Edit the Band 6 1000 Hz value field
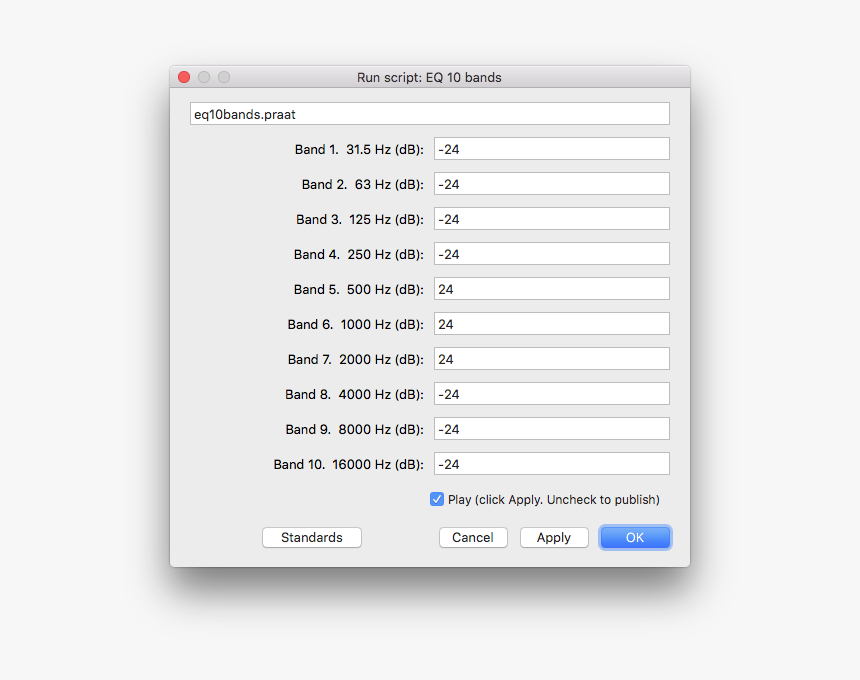 (551, 324)
